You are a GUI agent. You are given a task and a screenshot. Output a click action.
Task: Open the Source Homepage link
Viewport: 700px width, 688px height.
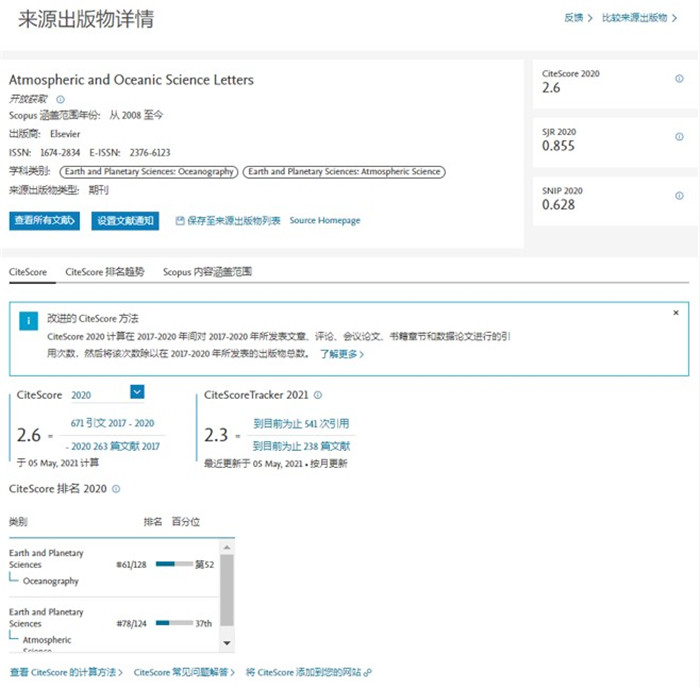tap(325, 220)
